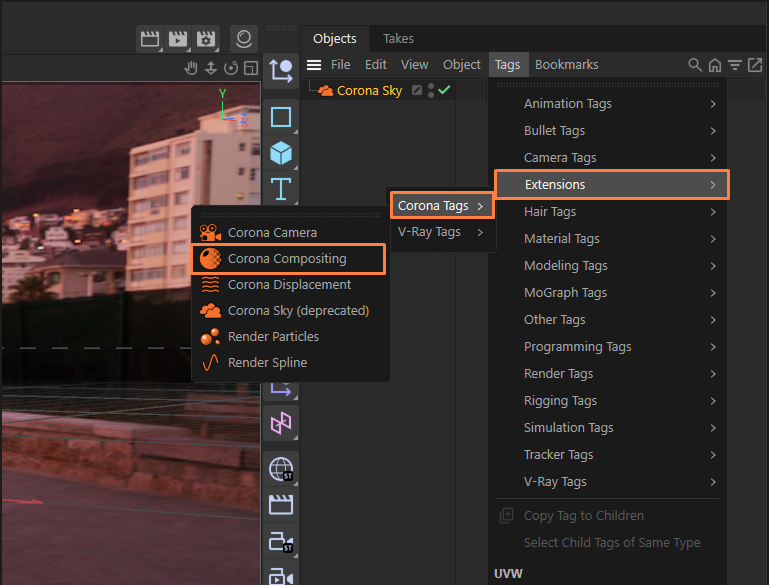Click the viewport rotate icon
This screenshot has width=769, height=585.
point(231,68)
